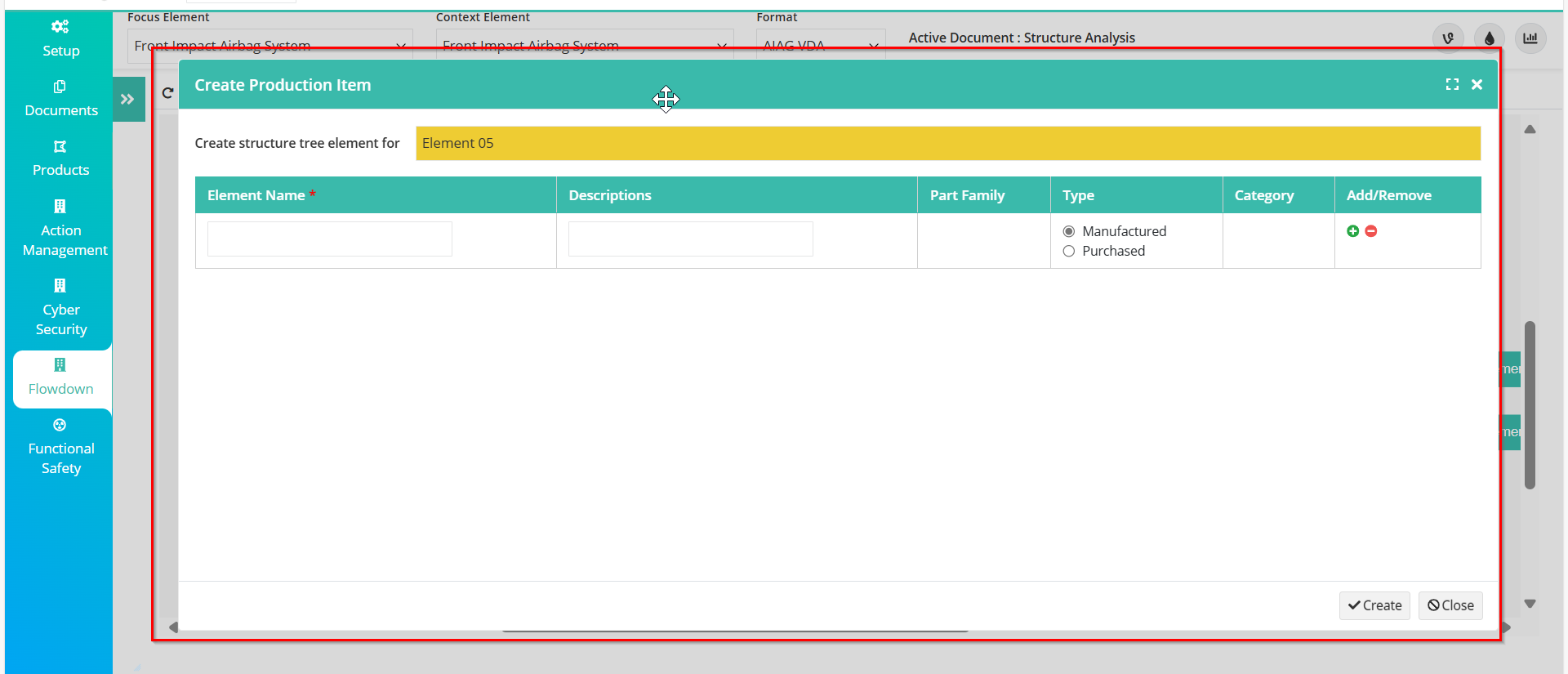Click the Category column header

pos(1279,195)
